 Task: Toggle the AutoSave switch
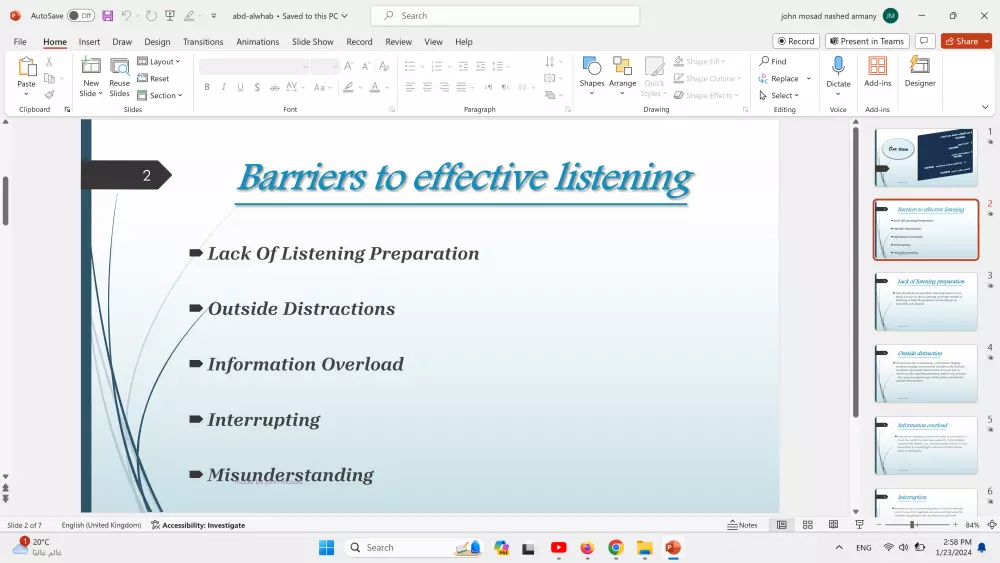81,16
